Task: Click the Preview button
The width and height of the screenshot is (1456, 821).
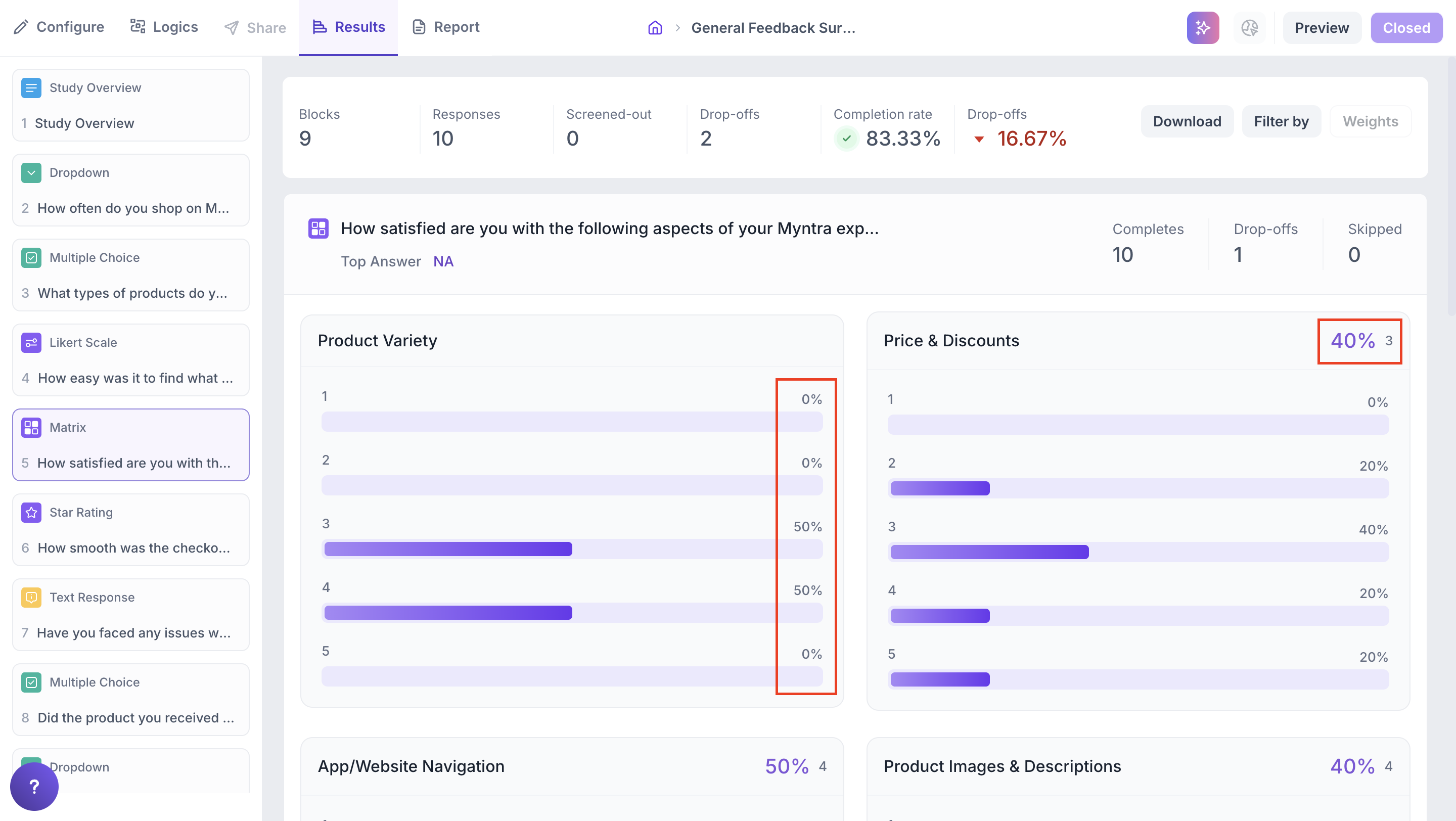Action: 1321,28
